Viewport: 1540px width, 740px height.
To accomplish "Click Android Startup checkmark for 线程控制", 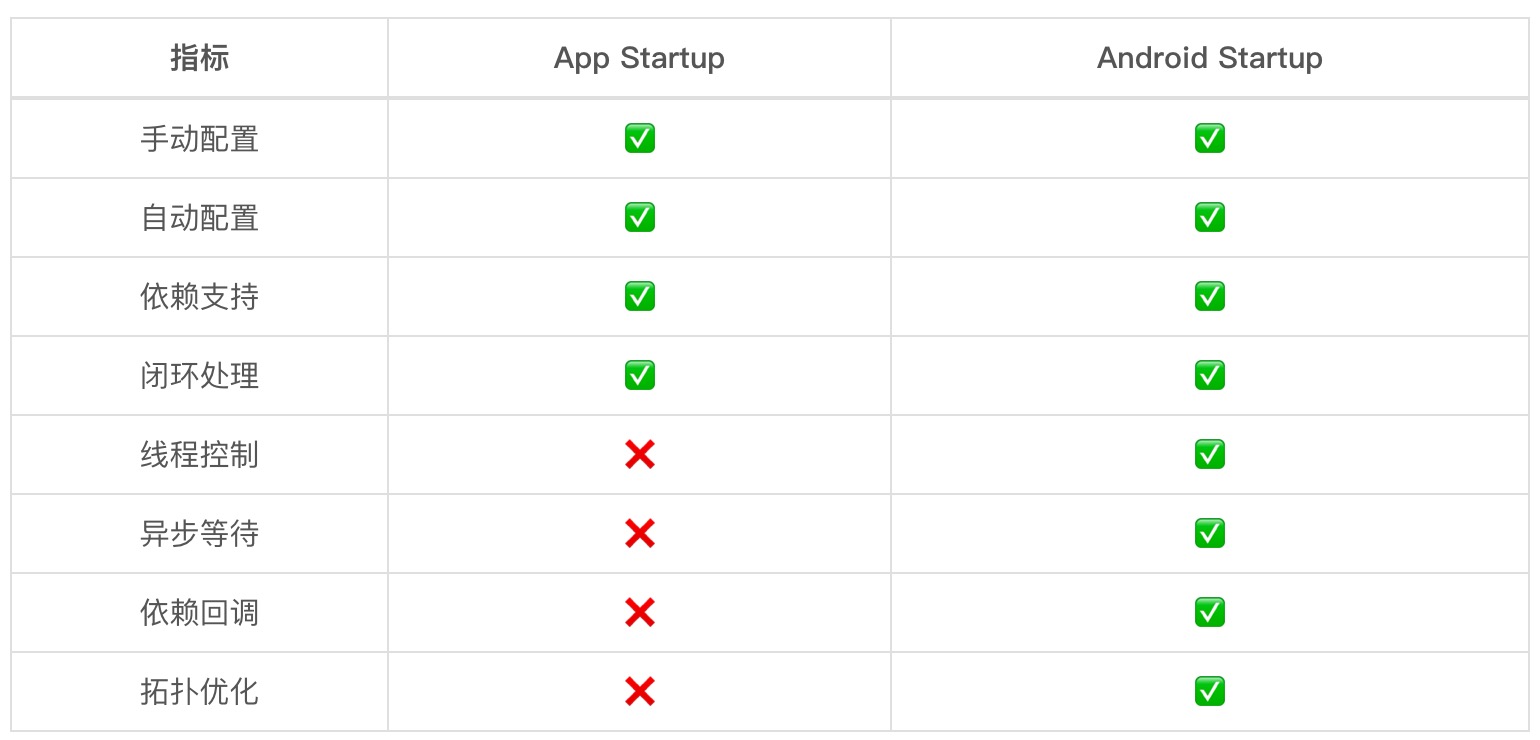I will point(1209,455).
